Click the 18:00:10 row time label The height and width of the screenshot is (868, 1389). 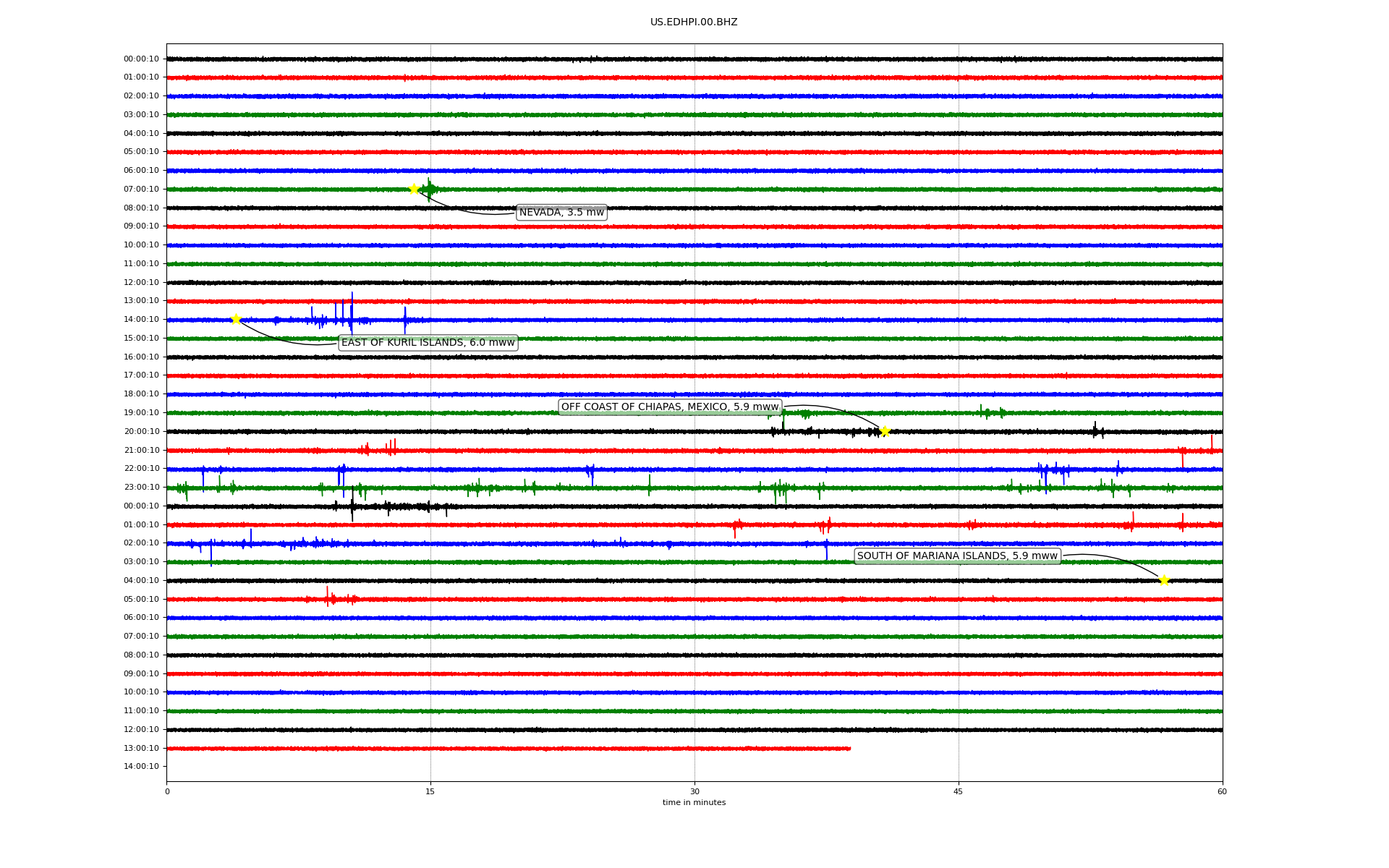pyautogui.click(x=141, y=393)
